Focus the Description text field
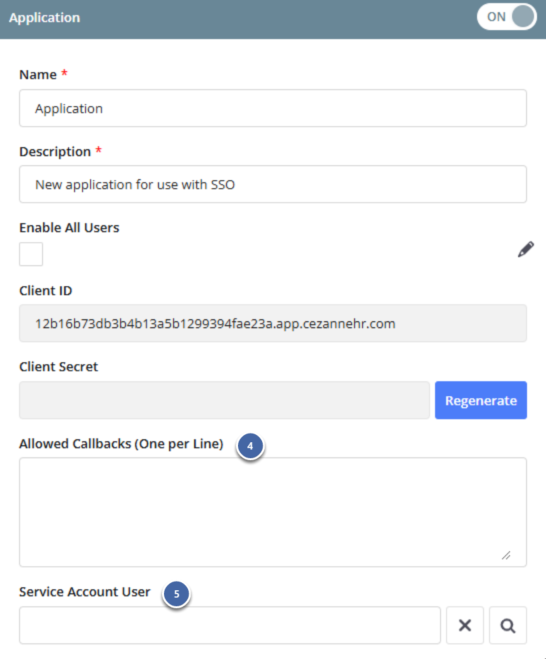Screen dimensions: 546x659 [273, 184]
